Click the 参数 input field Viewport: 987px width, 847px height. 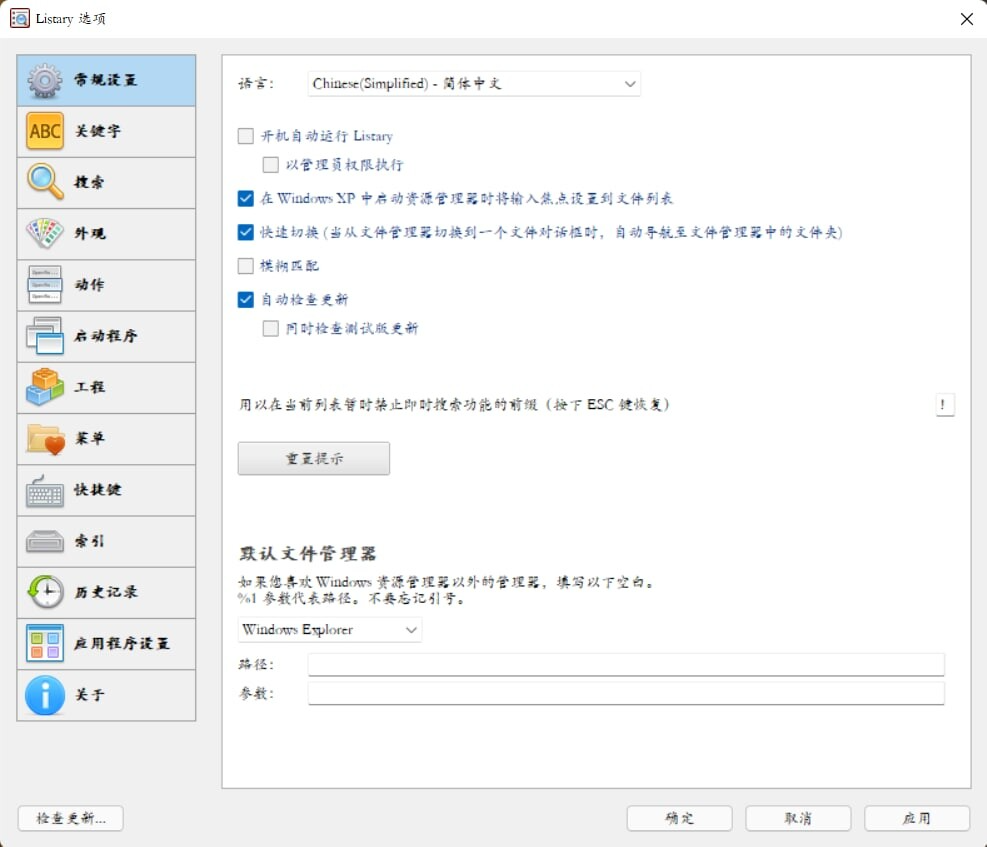[x=626, y=693]
